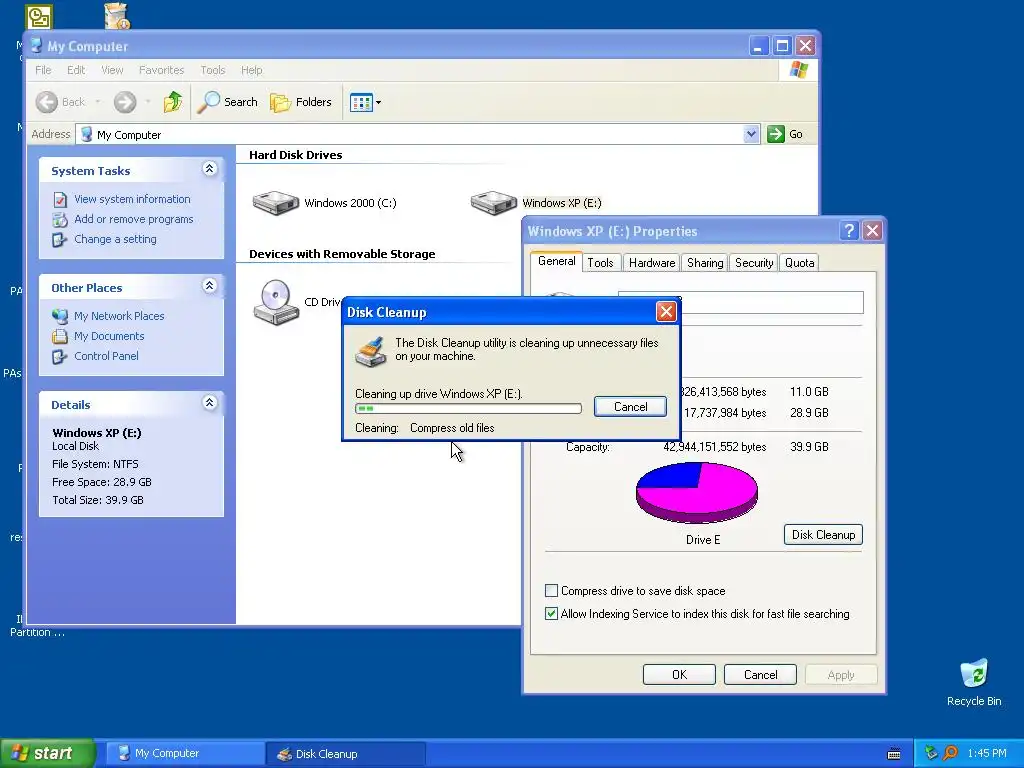Select the General tab in Properties
The height and width of the screenshot is (768, 1024).
click(x=556, y=261)
